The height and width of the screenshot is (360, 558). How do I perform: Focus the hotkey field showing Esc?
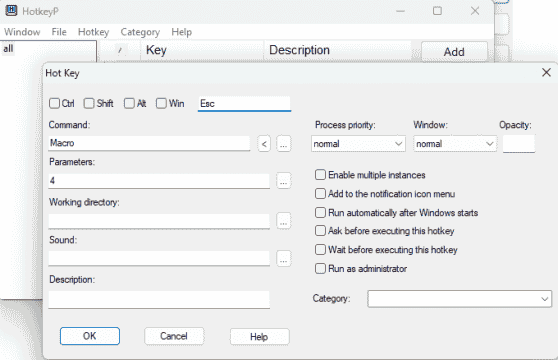click(x=244, y=104)
